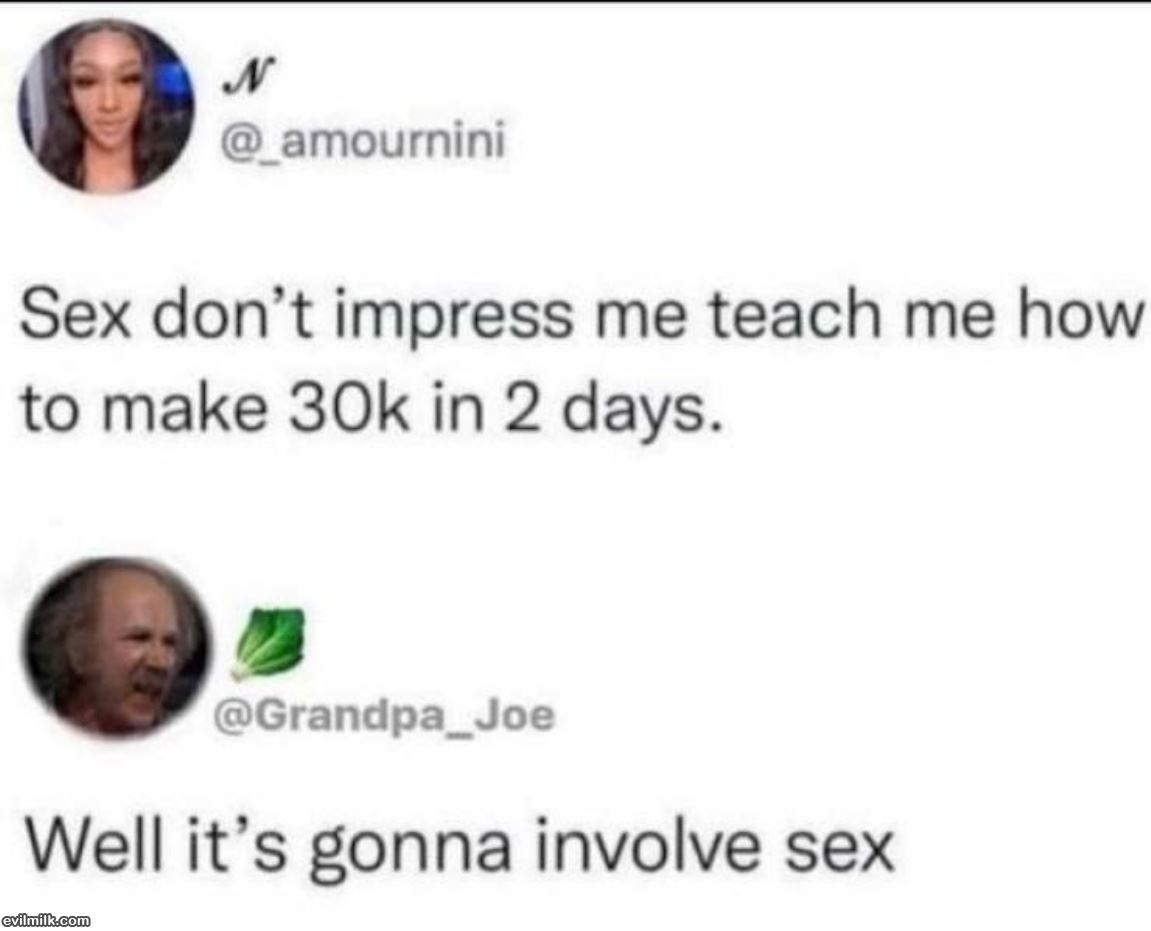Click the green lettuce emoji display name
This screenshot has height=931, width=1151.
(x=267, y=644)
